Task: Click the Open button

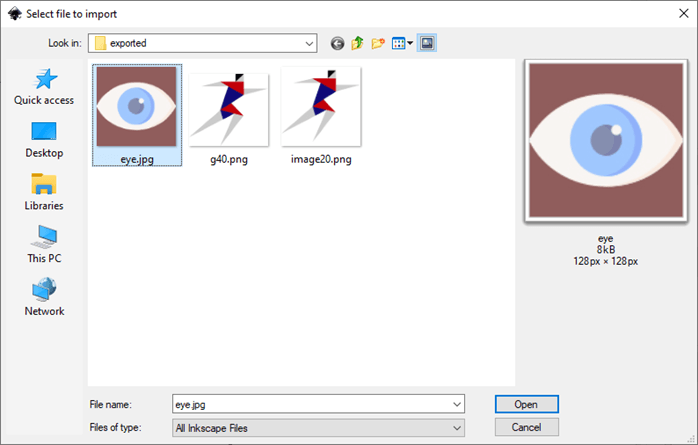Action: point(527,405)
